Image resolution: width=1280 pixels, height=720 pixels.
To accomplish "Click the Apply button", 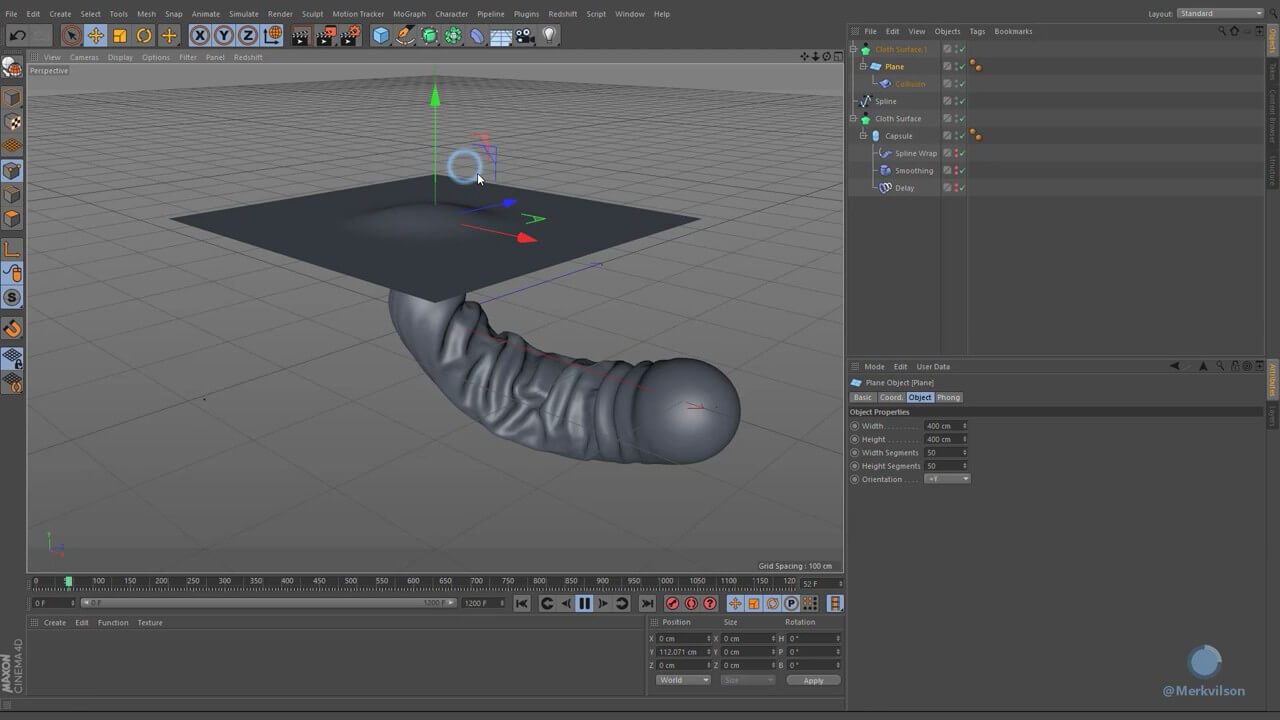I will 813,680.
